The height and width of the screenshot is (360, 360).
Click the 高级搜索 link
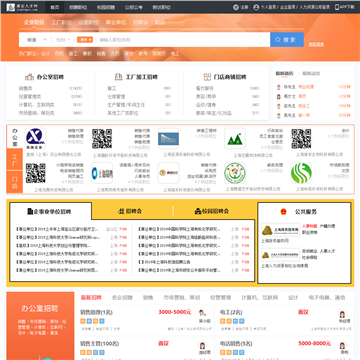tap(316, 44)
